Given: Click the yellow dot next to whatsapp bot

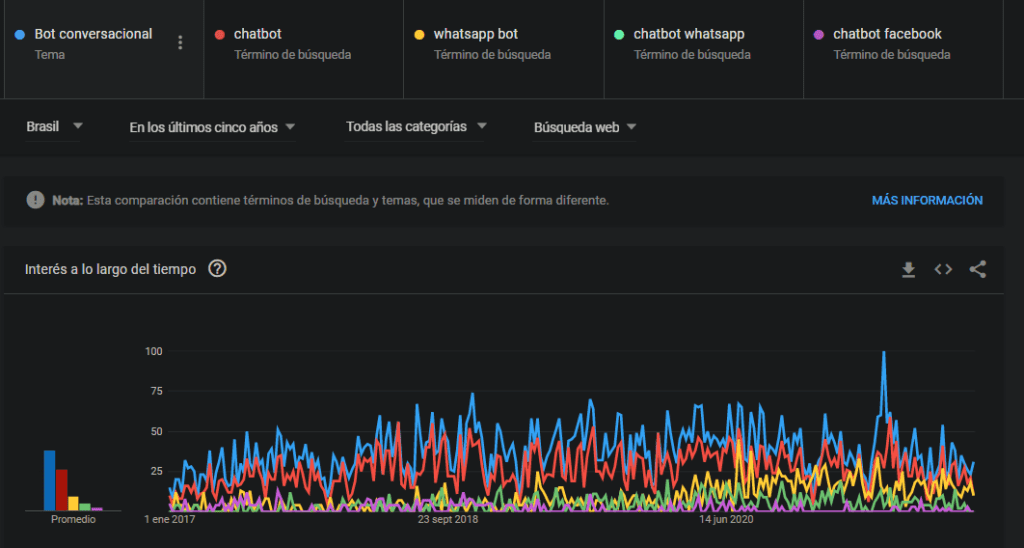Looking at the screenshot, I should tap(419, 35).
